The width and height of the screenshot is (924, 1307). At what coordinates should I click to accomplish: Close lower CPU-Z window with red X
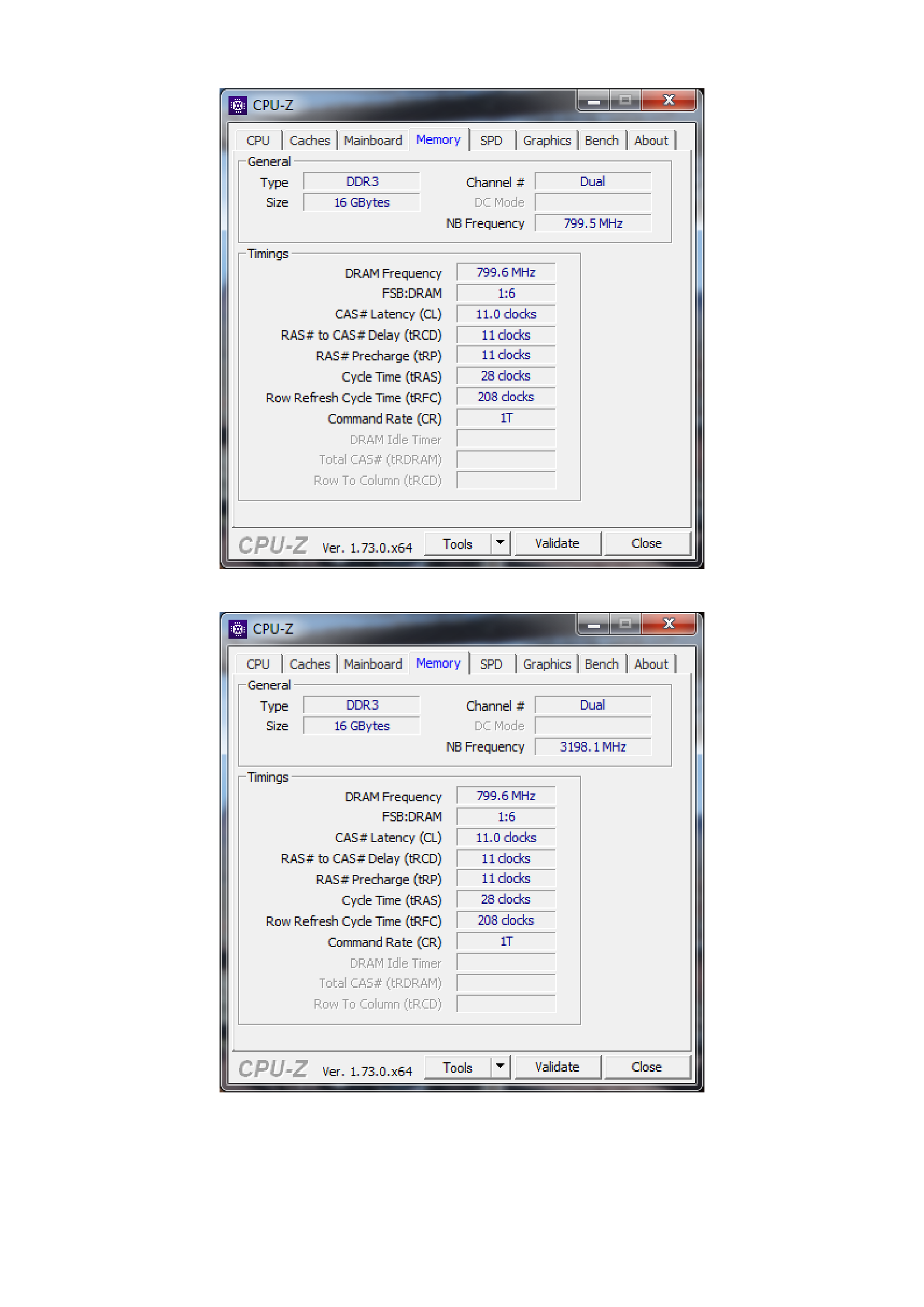click(669, 625)
